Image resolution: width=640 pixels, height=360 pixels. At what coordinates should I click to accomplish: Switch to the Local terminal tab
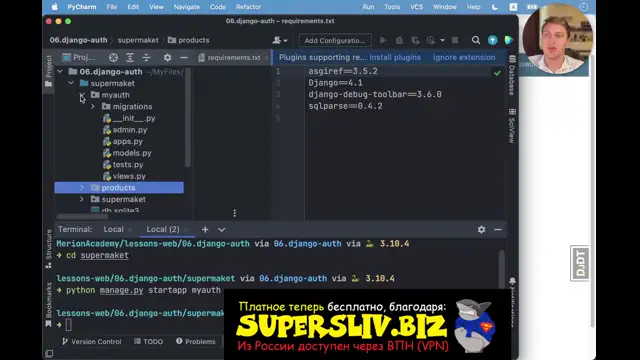point(113,229)
